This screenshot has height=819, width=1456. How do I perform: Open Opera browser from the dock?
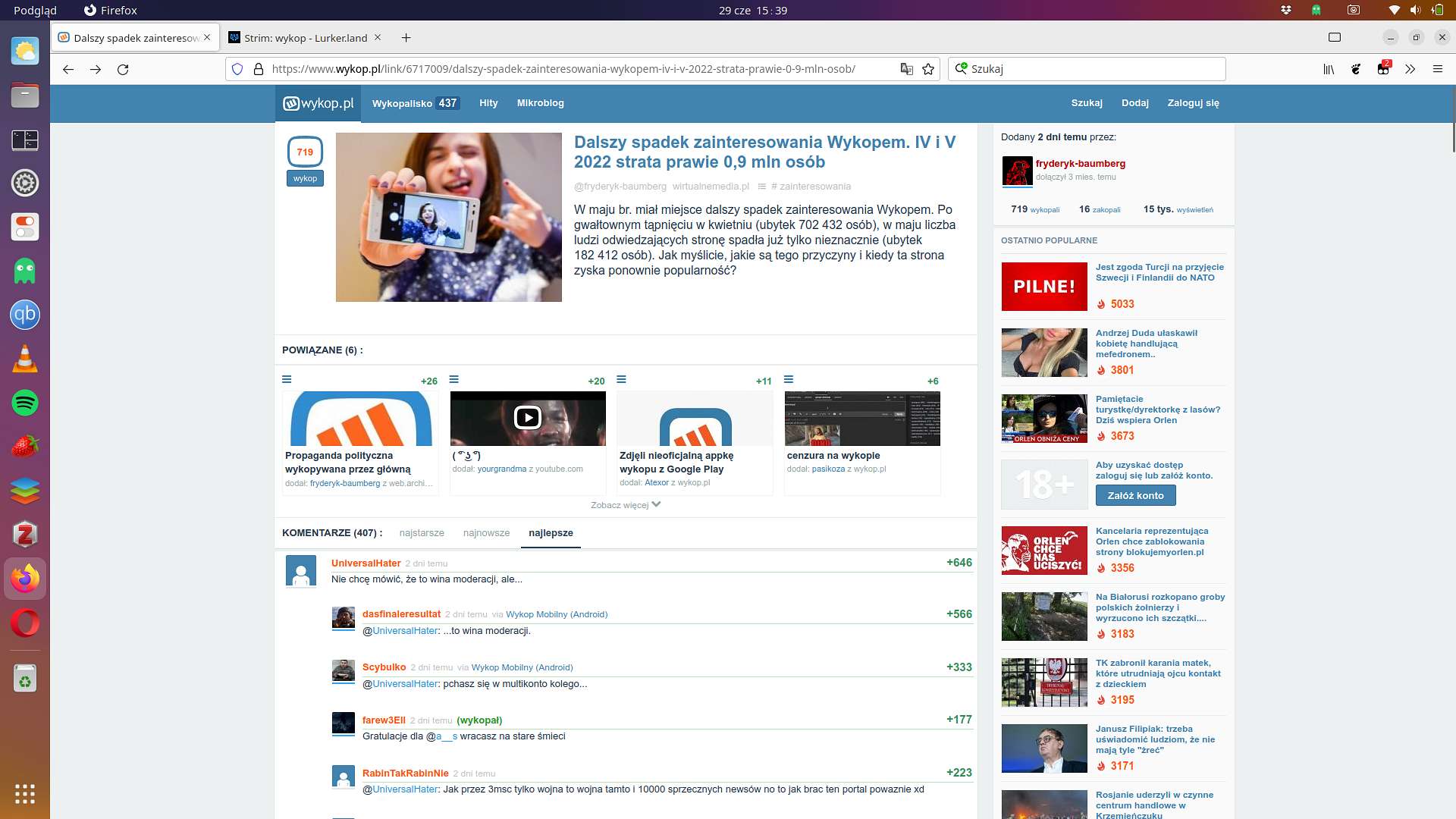25,623
